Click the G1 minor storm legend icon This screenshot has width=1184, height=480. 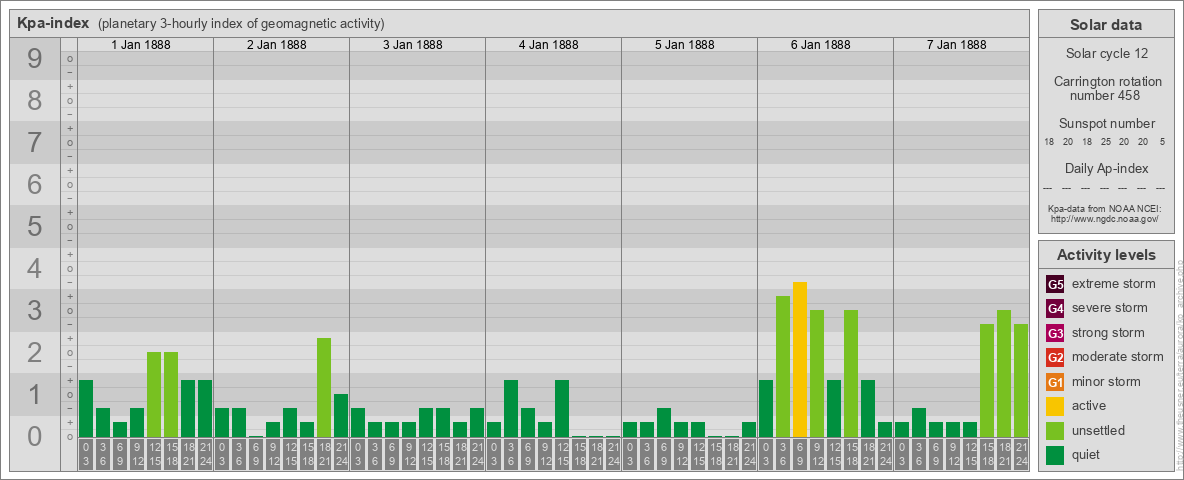(1055, 382)
